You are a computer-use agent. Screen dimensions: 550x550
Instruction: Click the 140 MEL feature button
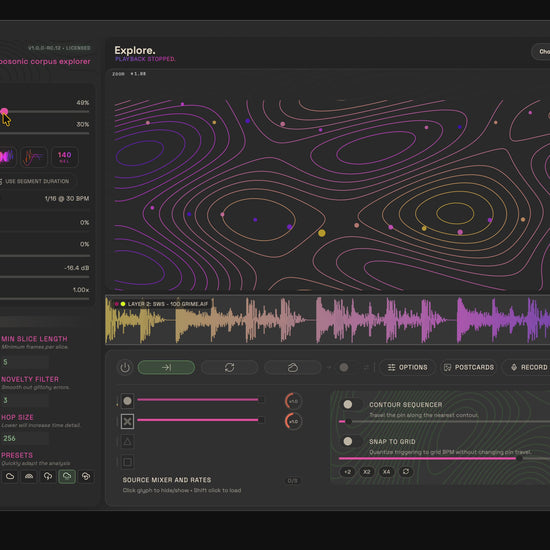(65, 157)
